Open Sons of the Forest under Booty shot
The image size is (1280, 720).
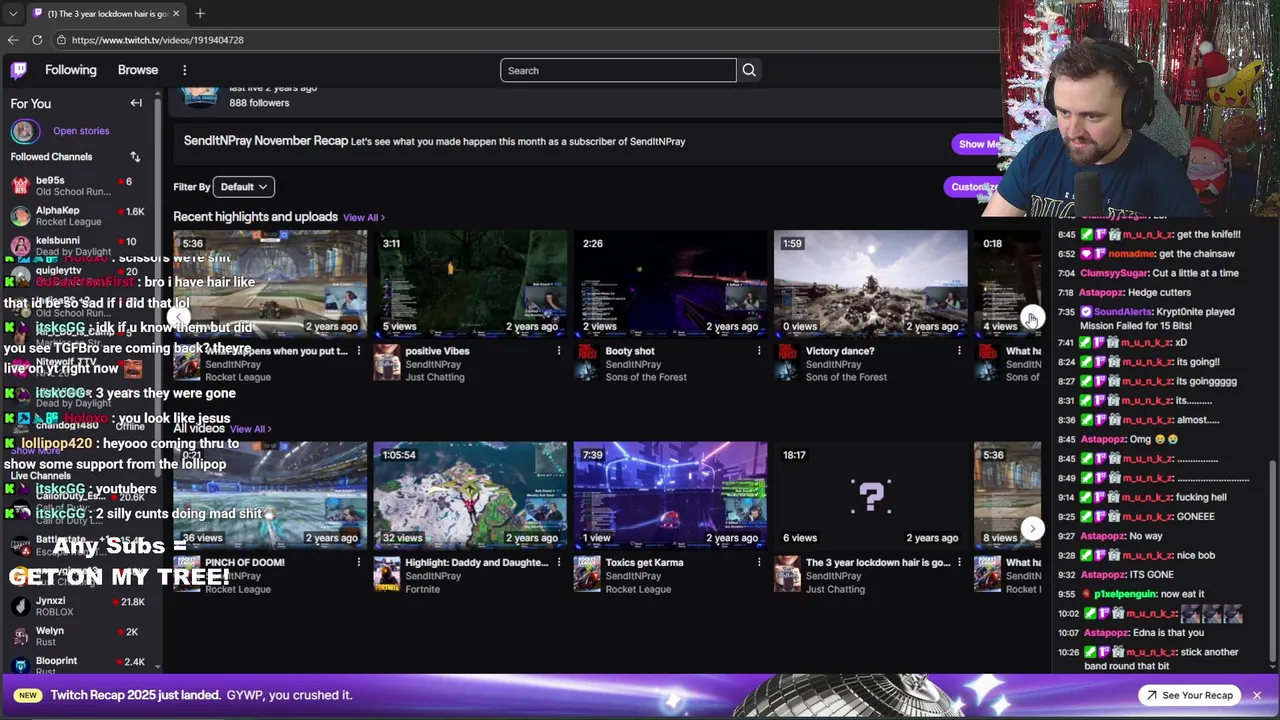coord(646,377)
